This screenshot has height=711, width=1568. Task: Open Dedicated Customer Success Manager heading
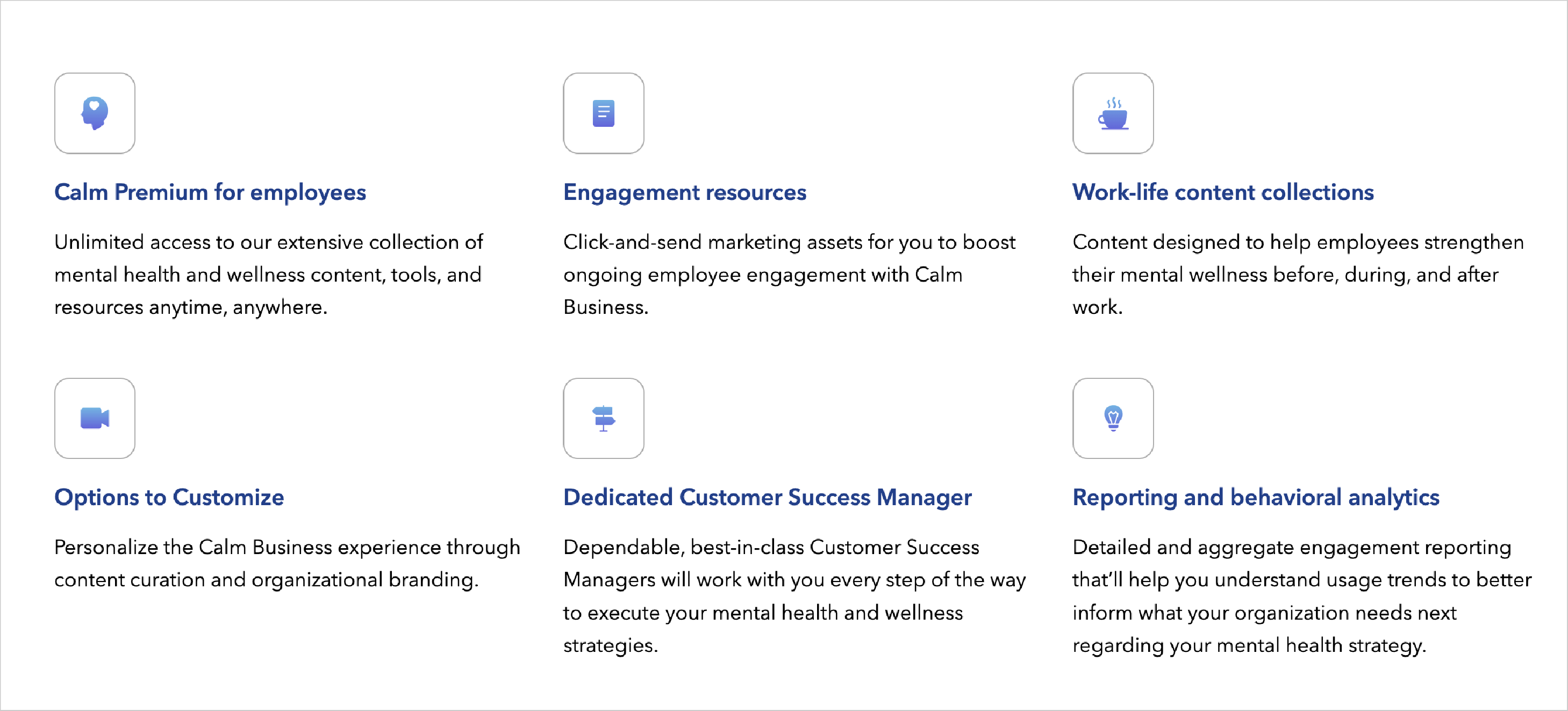coord(768,497)
